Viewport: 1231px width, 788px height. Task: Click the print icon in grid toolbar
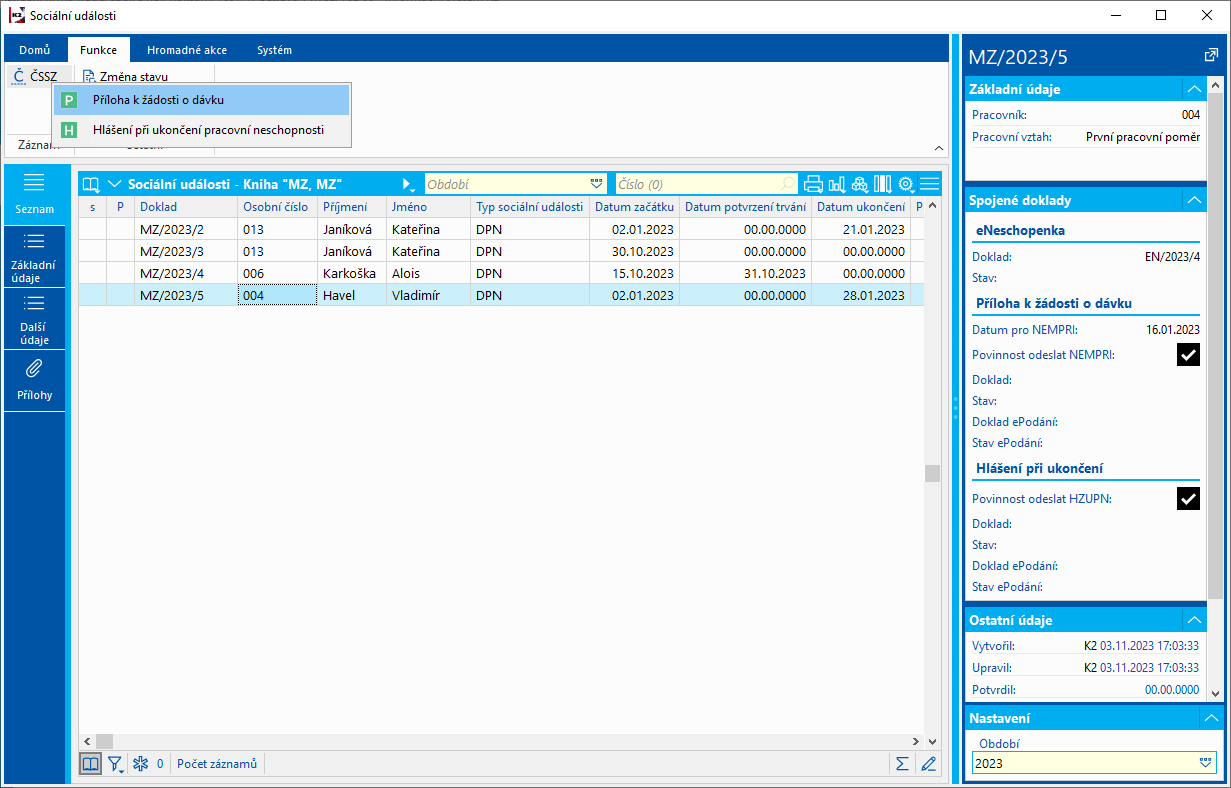[x=813, y=184]
